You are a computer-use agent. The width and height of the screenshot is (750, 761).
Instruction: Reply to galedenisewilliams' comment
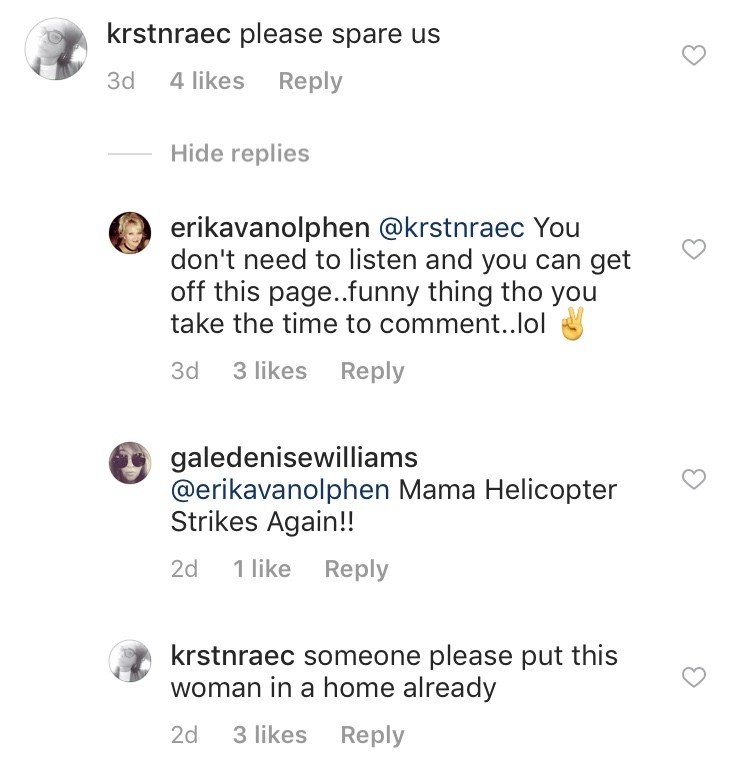click(x=356, y=569)
